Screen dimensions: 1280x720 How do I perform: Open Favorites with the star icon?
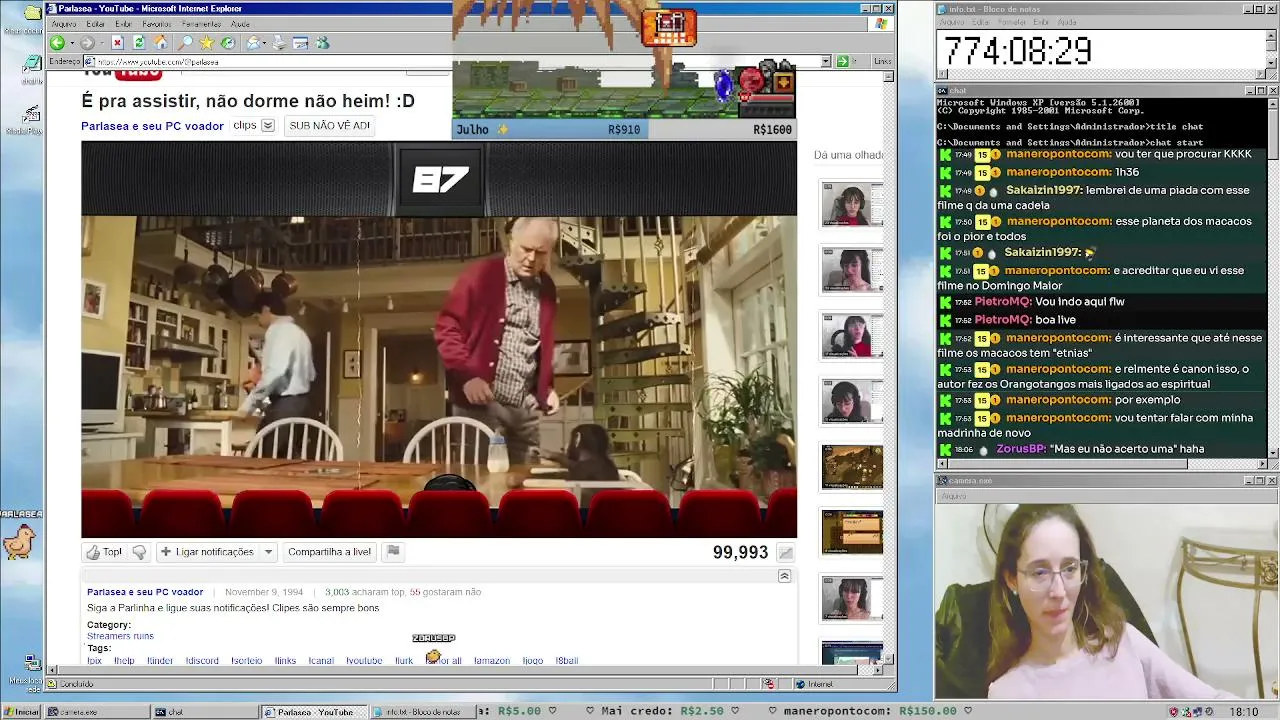[x=206, y=43]
